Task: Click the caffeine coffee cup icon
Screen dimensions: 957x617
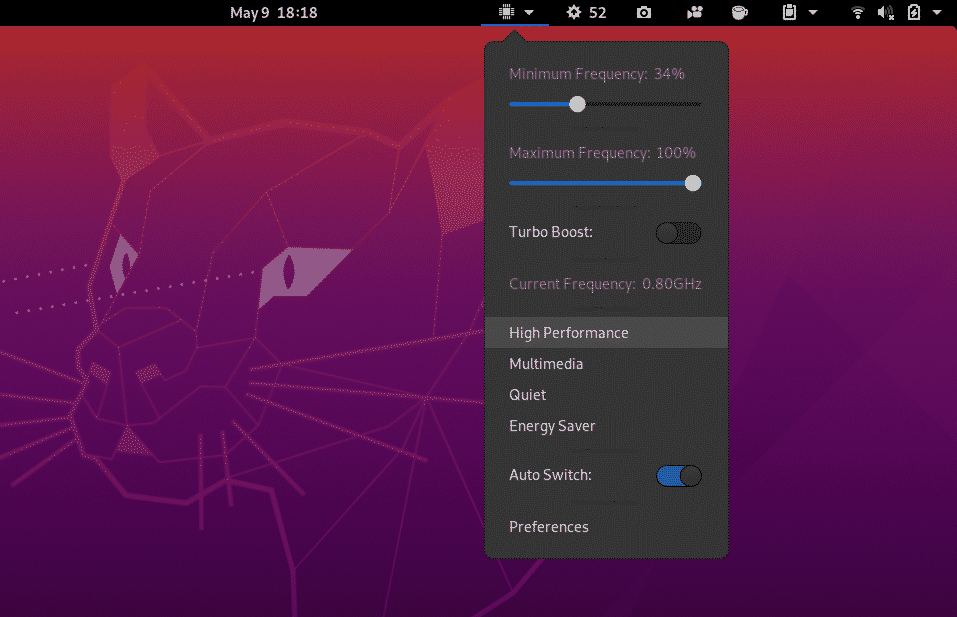Action: coord(740,12)
